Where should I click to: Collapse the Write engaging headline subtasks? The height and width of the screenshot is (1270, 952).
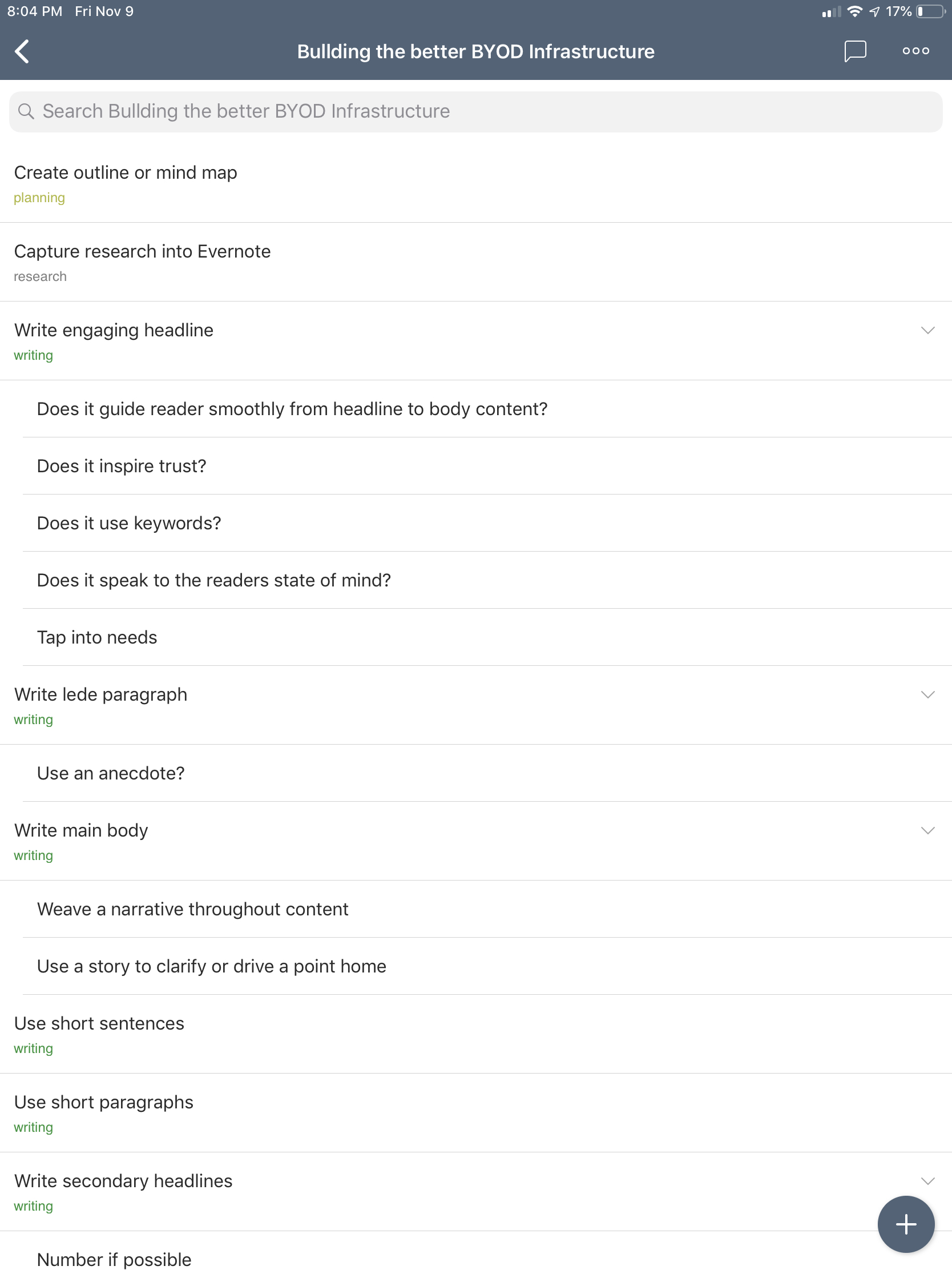coord(927,330)
